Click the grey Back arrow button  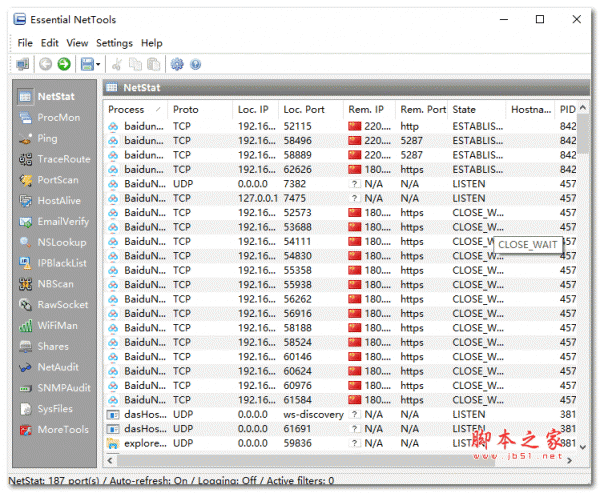(x=45, y=64)
